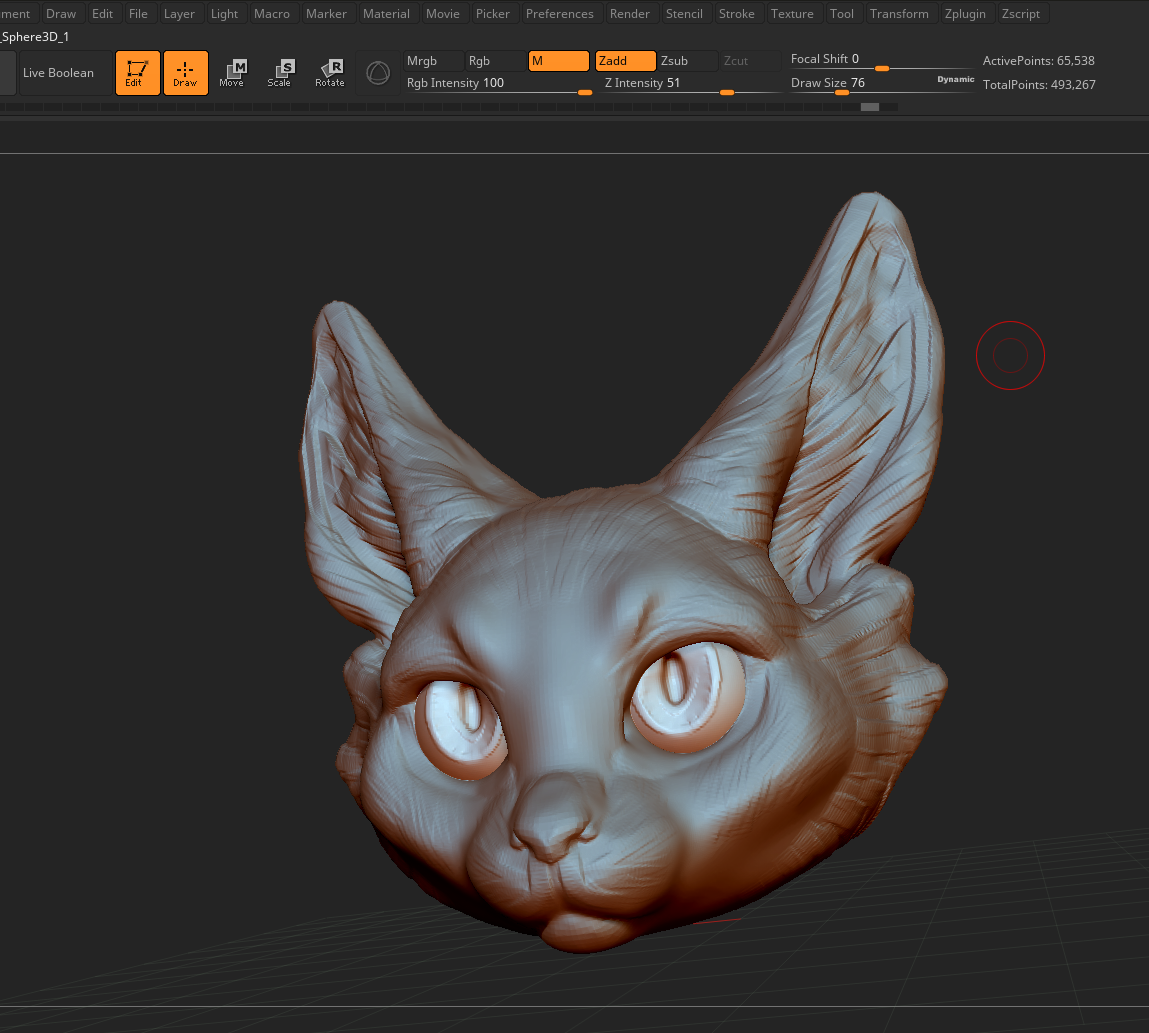Activate the Edit mode icon
The height and width of the screenshot is (1033, 1149).
pos(137,73)
